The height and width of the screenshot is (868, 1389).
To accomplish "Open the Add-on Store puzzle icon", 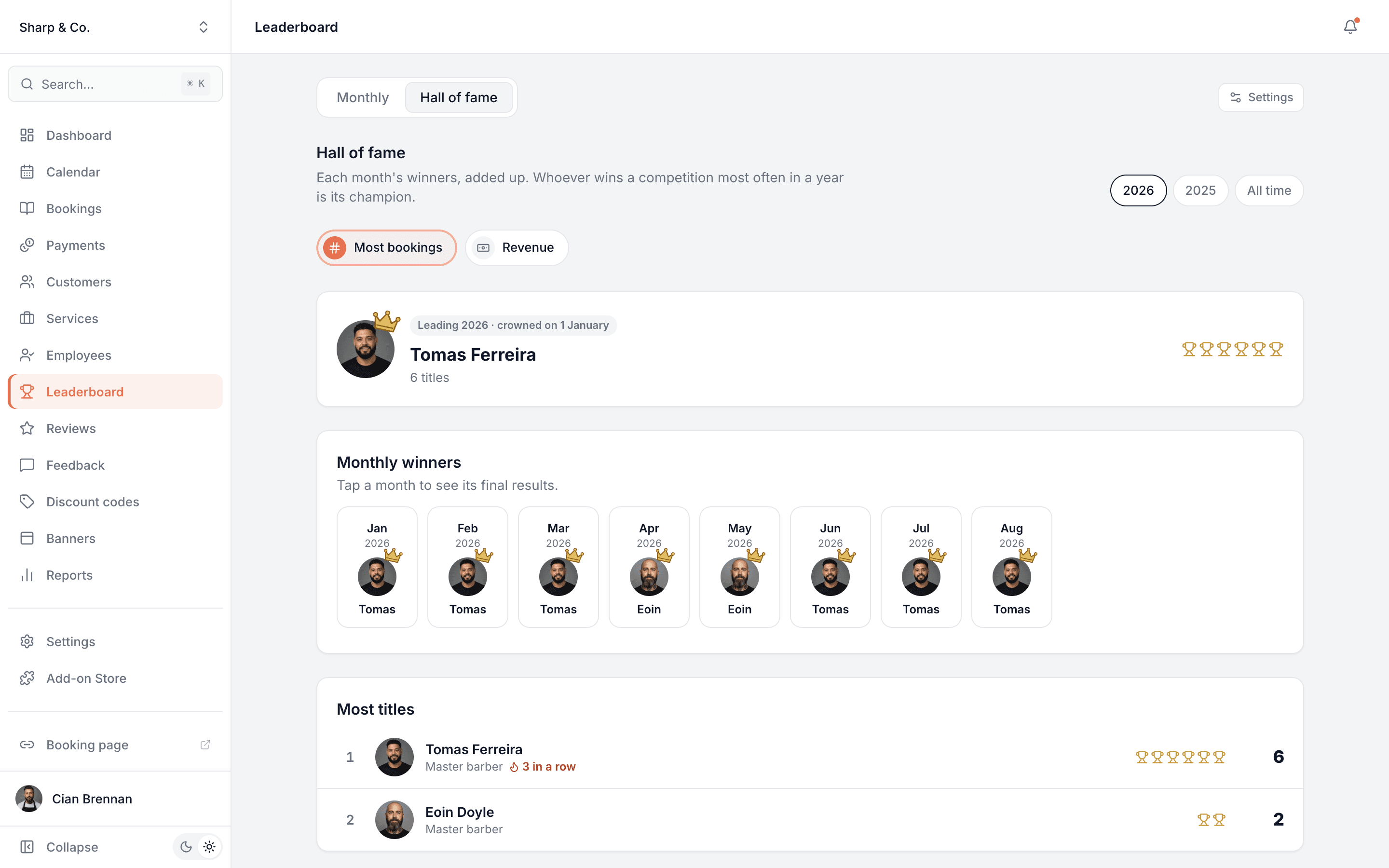I will [x=27, y=678].
